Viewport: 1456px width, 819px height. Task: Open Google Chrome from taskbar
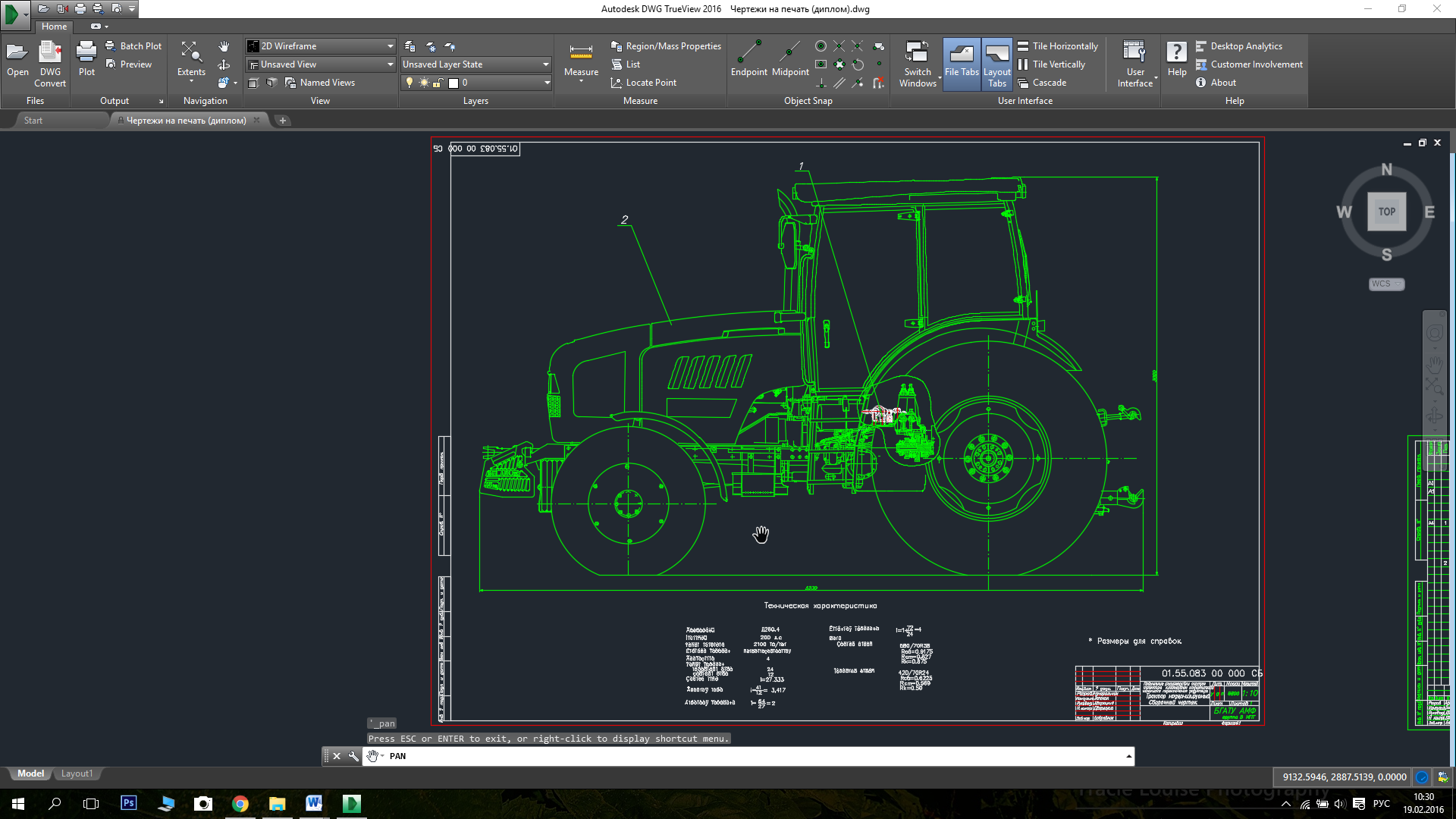(x=240, y=804)
